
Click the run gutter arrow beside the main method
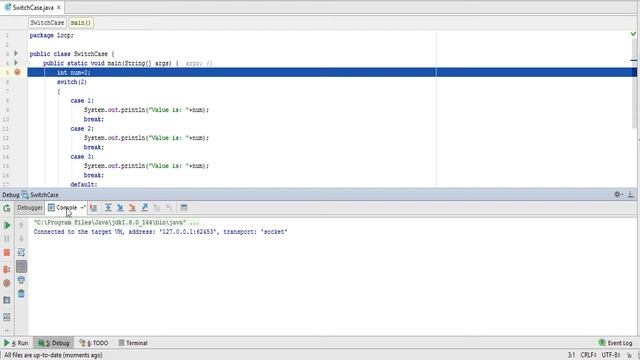click(16, 63)
